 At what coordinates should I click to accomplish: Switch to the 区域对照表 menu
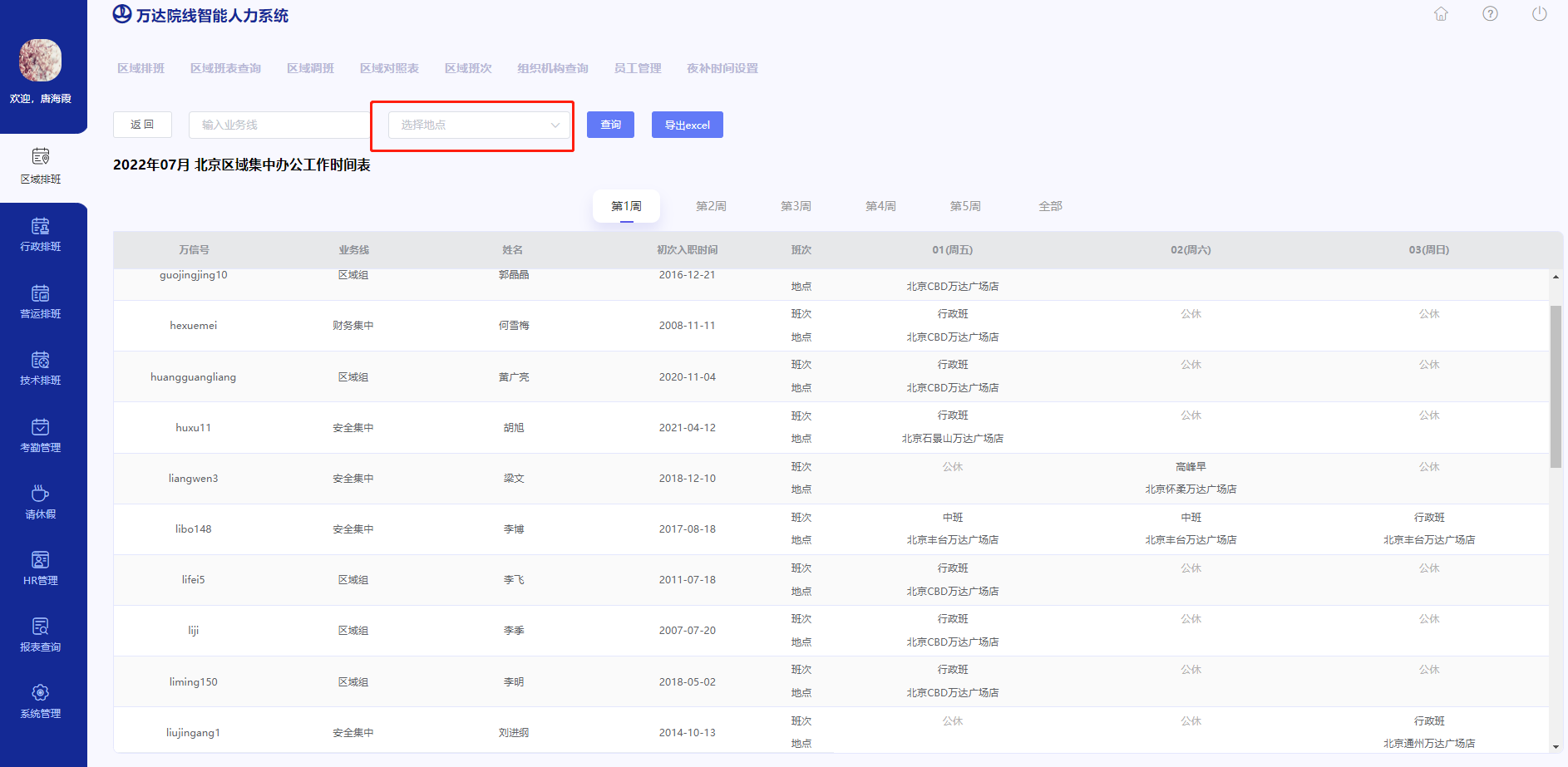click(x=390, y=68)
